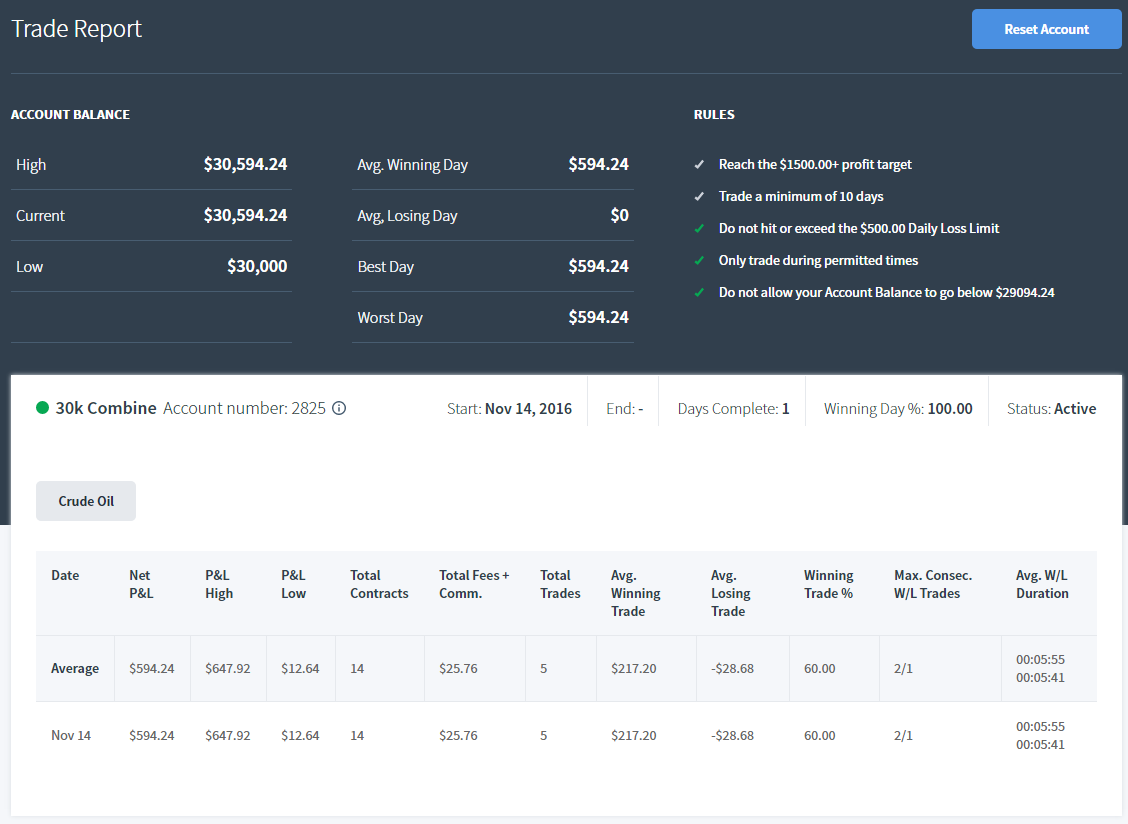This screenshot has width=1128, height=824.
Task: Click the Winning Trade % column header
Action: pos(829,584)
